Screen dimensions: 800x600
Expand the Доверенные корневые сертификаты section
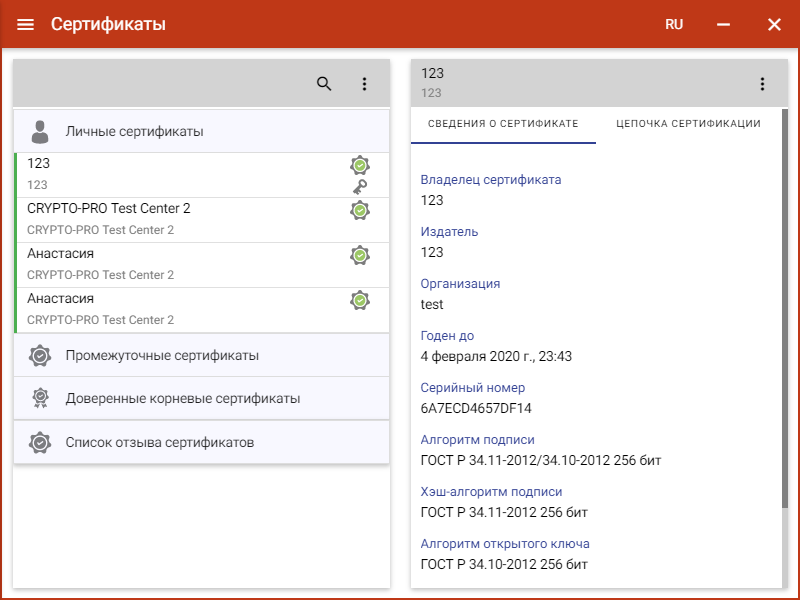tap(200, 398)
